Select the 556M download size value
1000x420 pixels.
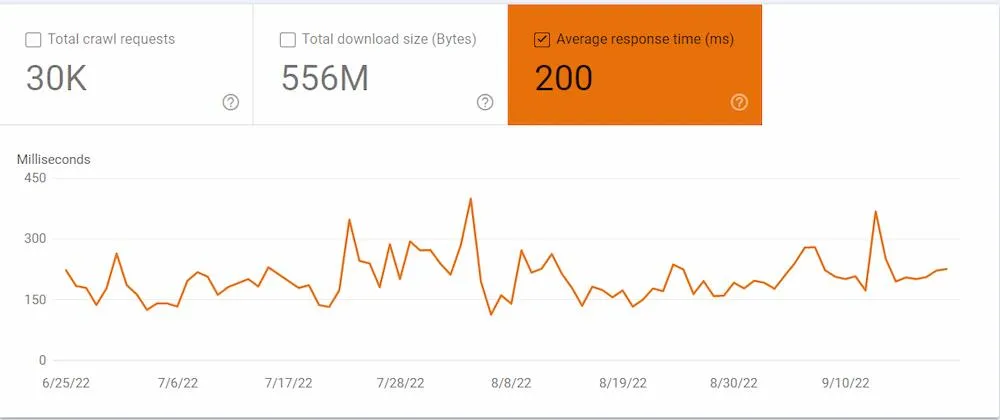pyautogui.click(x=325, y=78)
